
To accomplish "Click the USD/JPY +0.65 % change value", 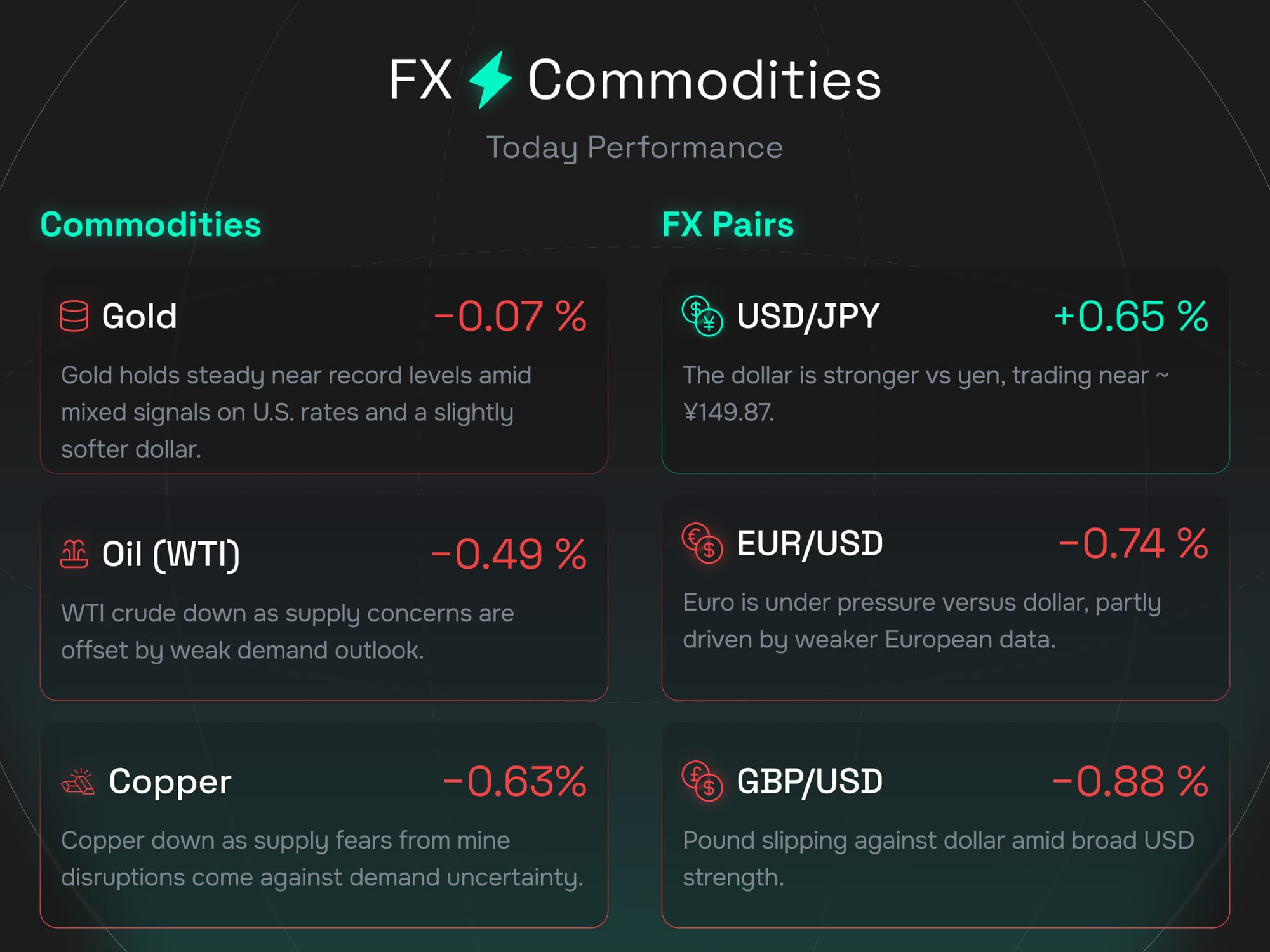I will point(1131,316).
